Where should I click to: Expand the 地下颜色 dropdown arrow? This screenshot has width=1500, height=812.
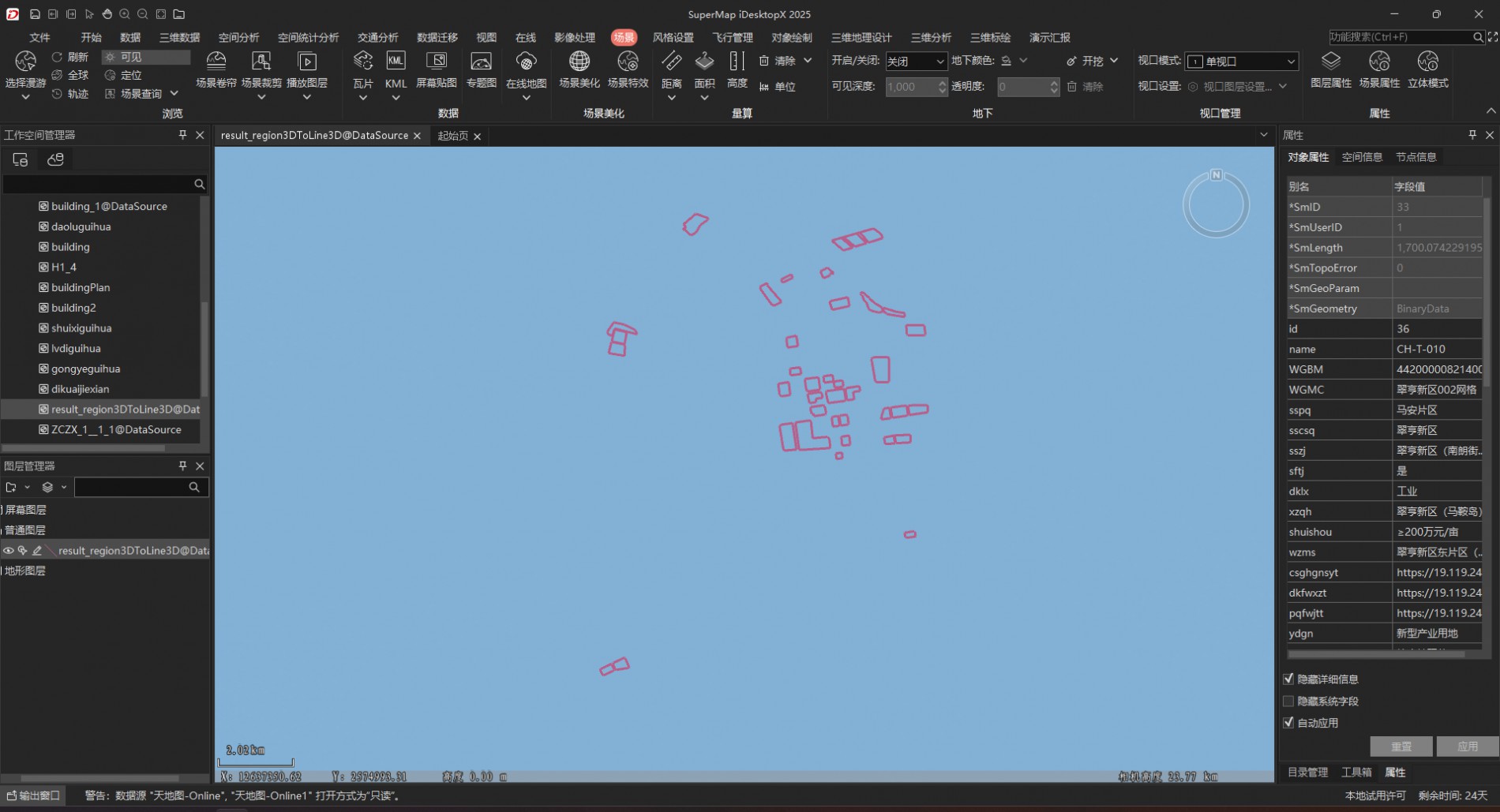[1023, 61]
